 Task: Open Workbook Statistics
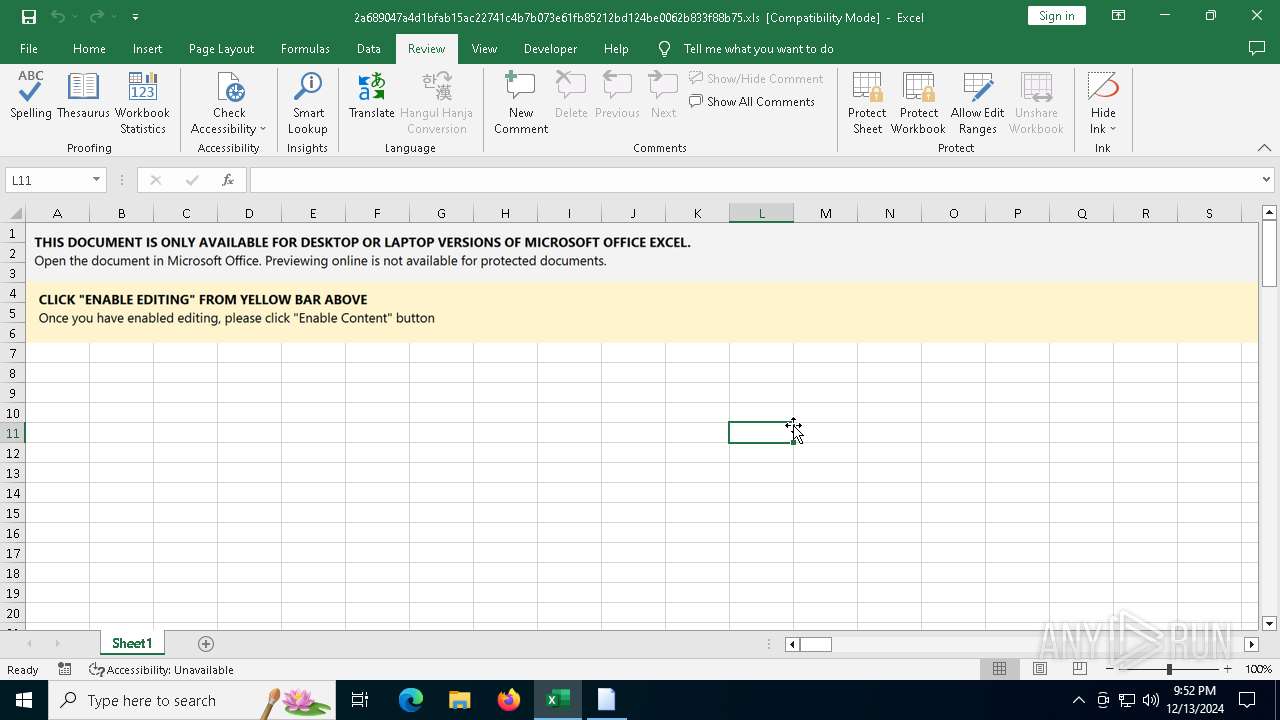[x=143, y=103]
